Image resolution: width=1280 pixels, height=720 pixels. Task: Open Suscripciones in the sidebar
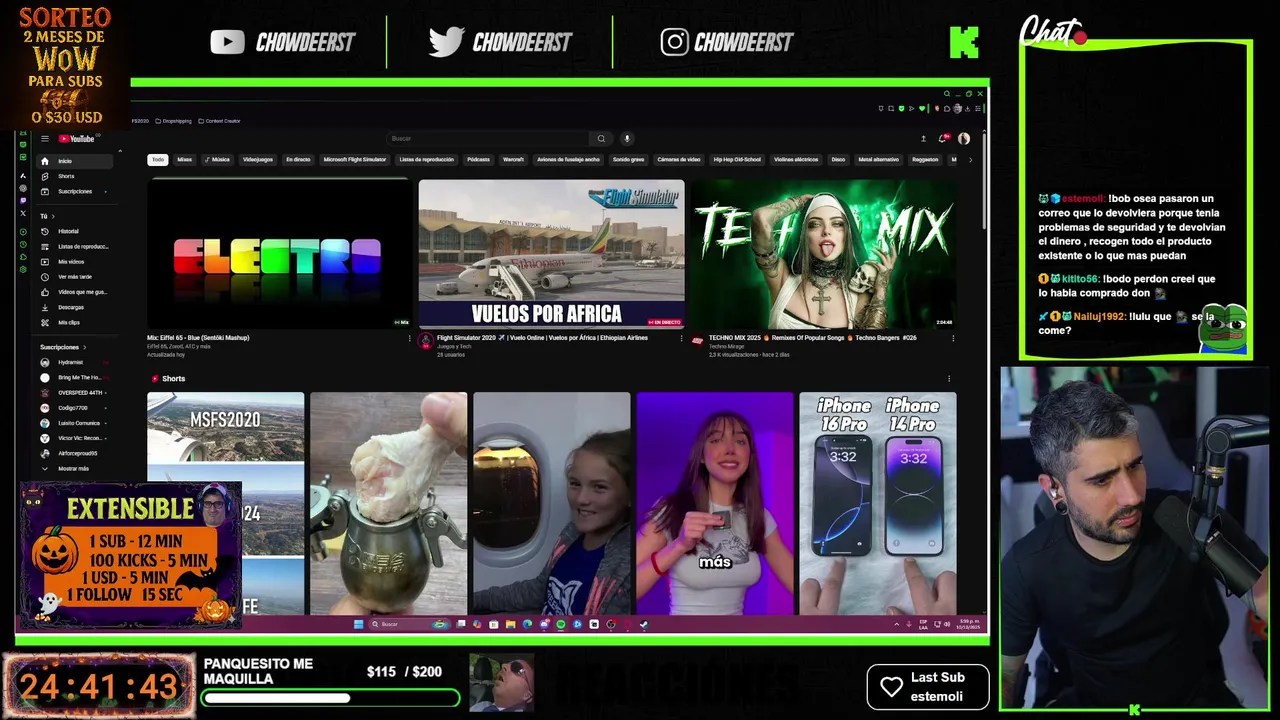coord(77,191)
